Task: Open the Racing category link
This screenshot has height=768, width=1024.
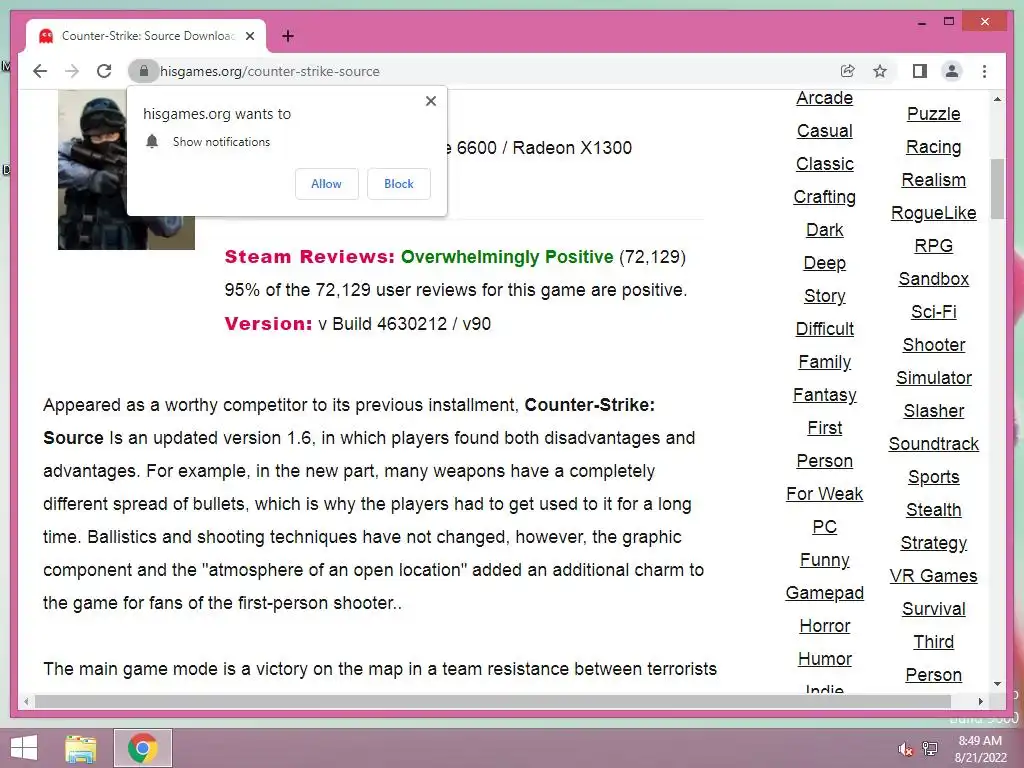Action: 933,147
